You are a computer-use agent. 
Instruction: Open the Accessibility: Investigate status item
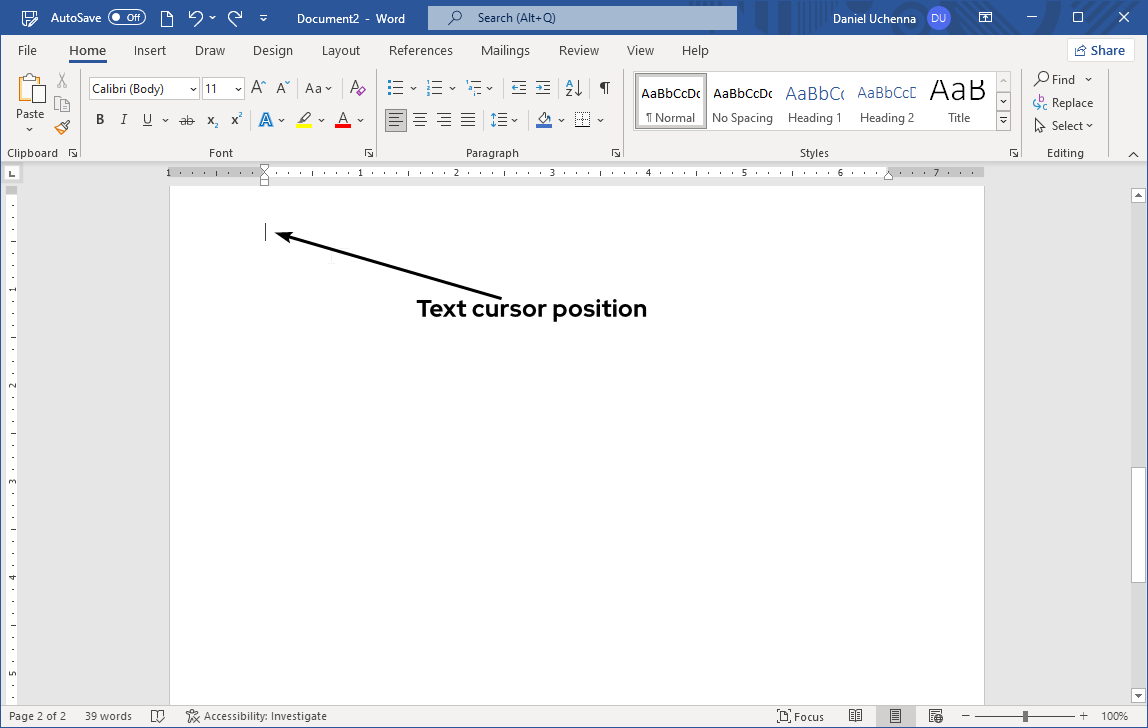[x=256, y=716]
